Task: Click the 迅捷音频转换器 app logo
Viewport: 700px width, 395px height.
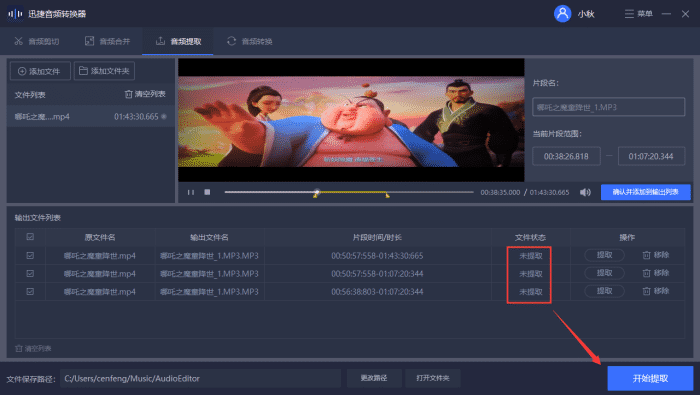Action: click(x=15, y=14)
